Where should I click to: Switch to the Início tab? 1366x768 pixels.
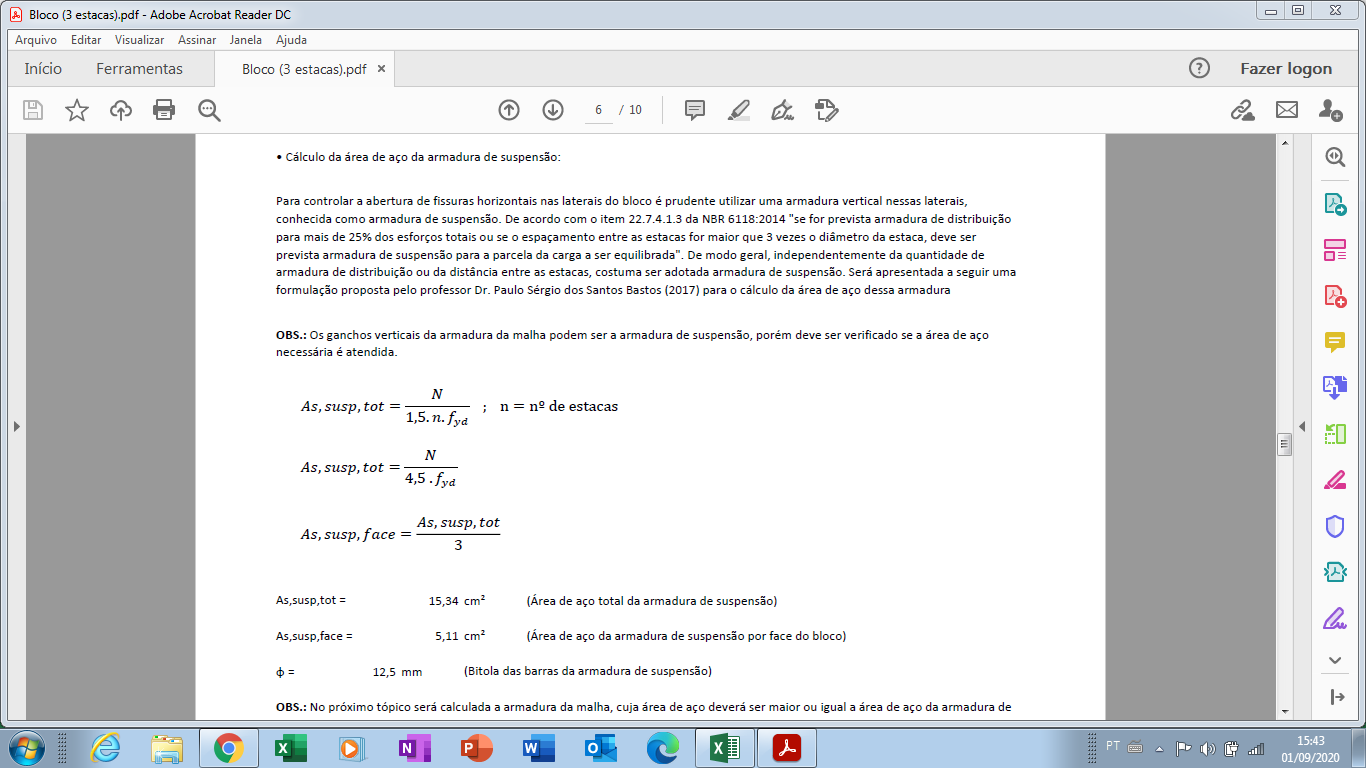pos(43,69)
